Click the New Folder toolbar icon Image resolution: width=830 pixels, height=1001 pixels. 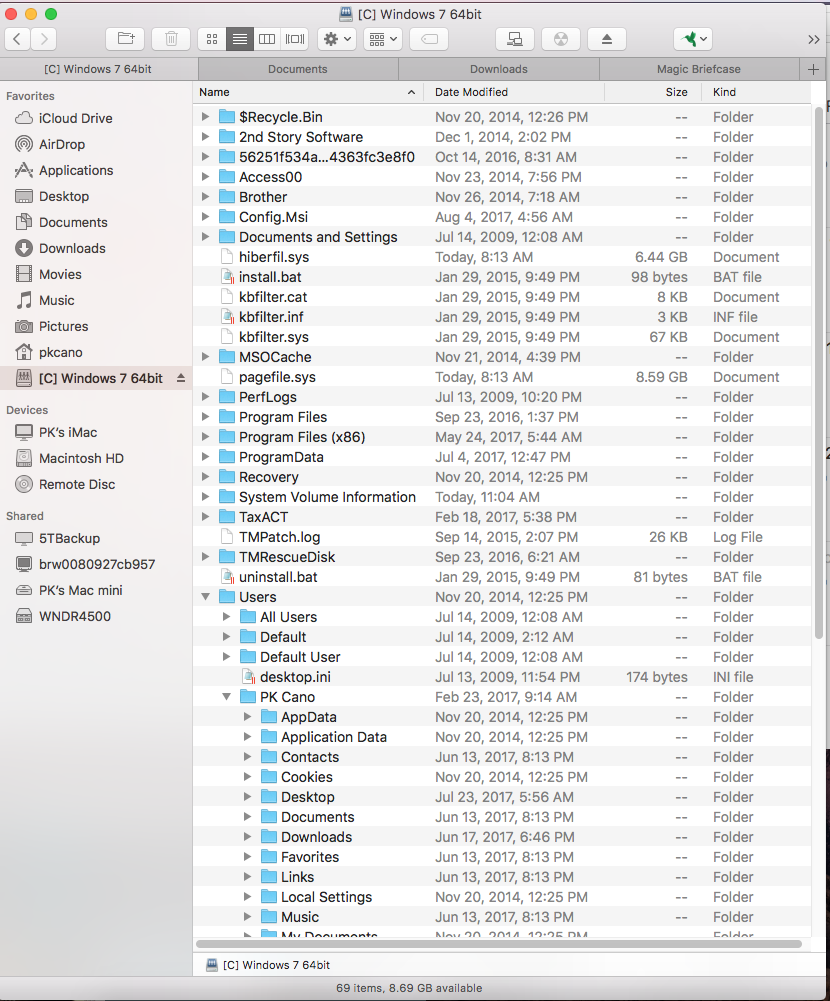pos(126,39)
